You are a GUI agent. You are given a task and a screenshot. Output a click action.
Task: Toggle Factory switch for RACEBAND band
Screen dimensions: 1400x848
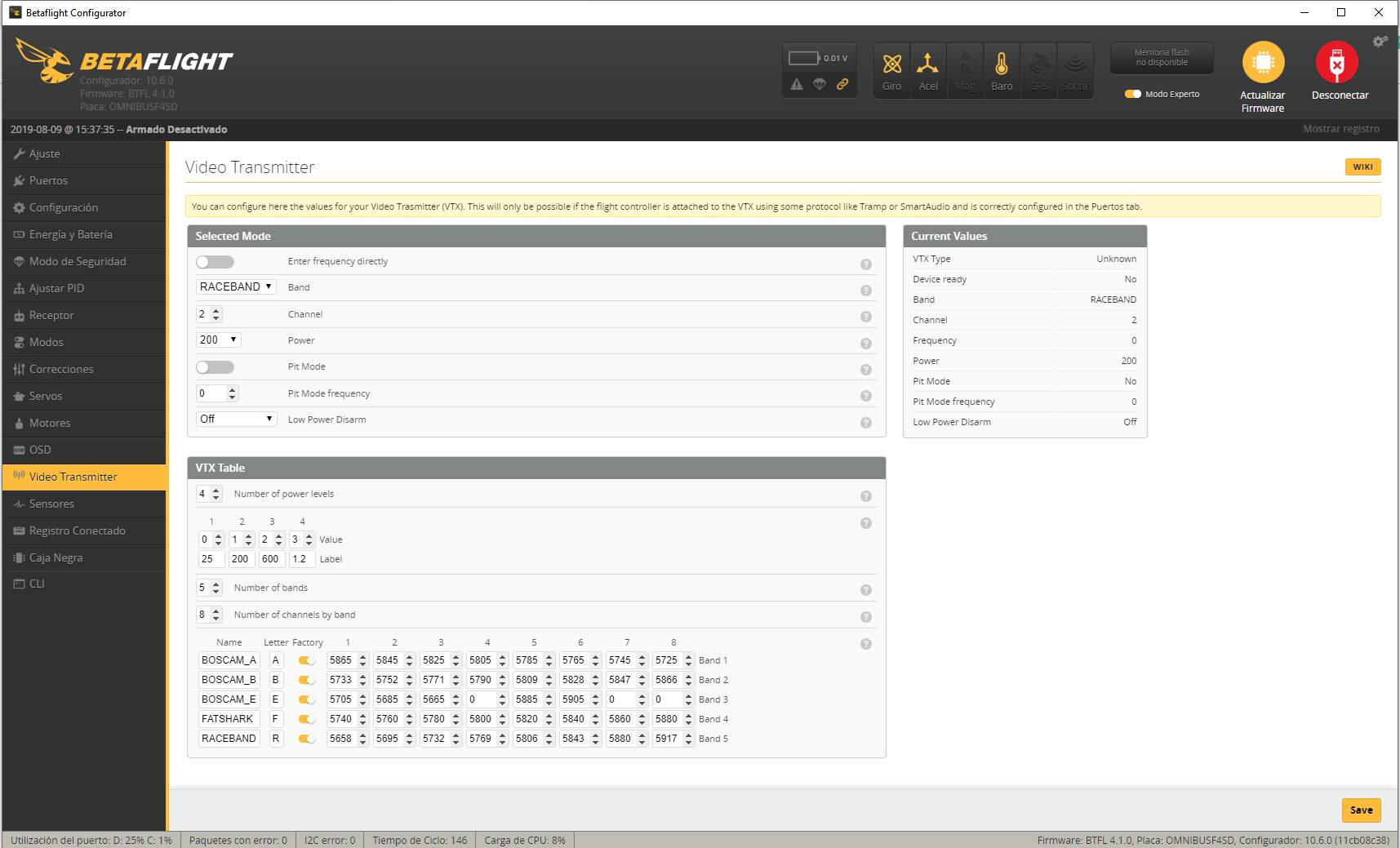coord(307,739)
